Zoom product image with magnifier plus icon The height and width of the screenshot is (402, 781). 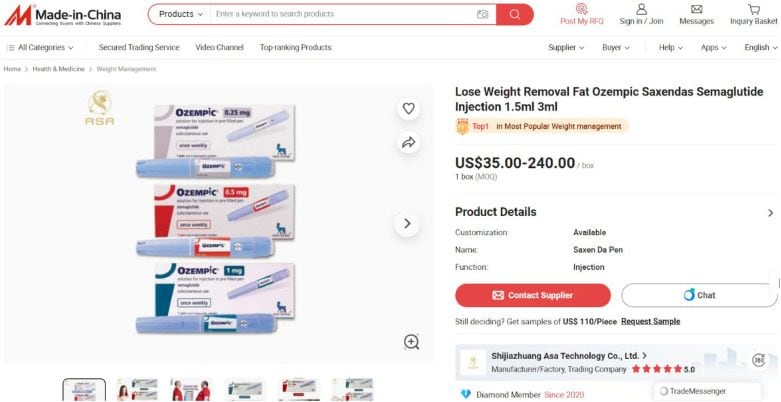411,342
